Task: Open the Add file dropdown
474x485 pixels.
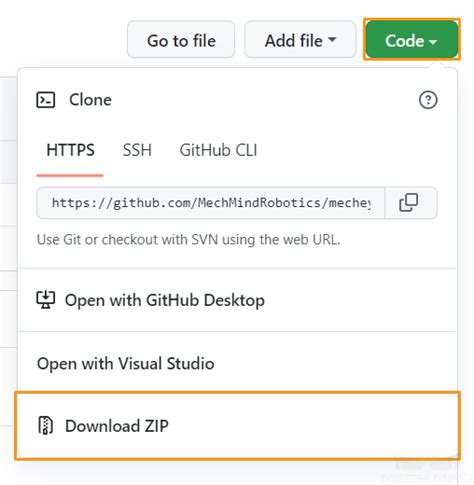Action: [300, 39]
